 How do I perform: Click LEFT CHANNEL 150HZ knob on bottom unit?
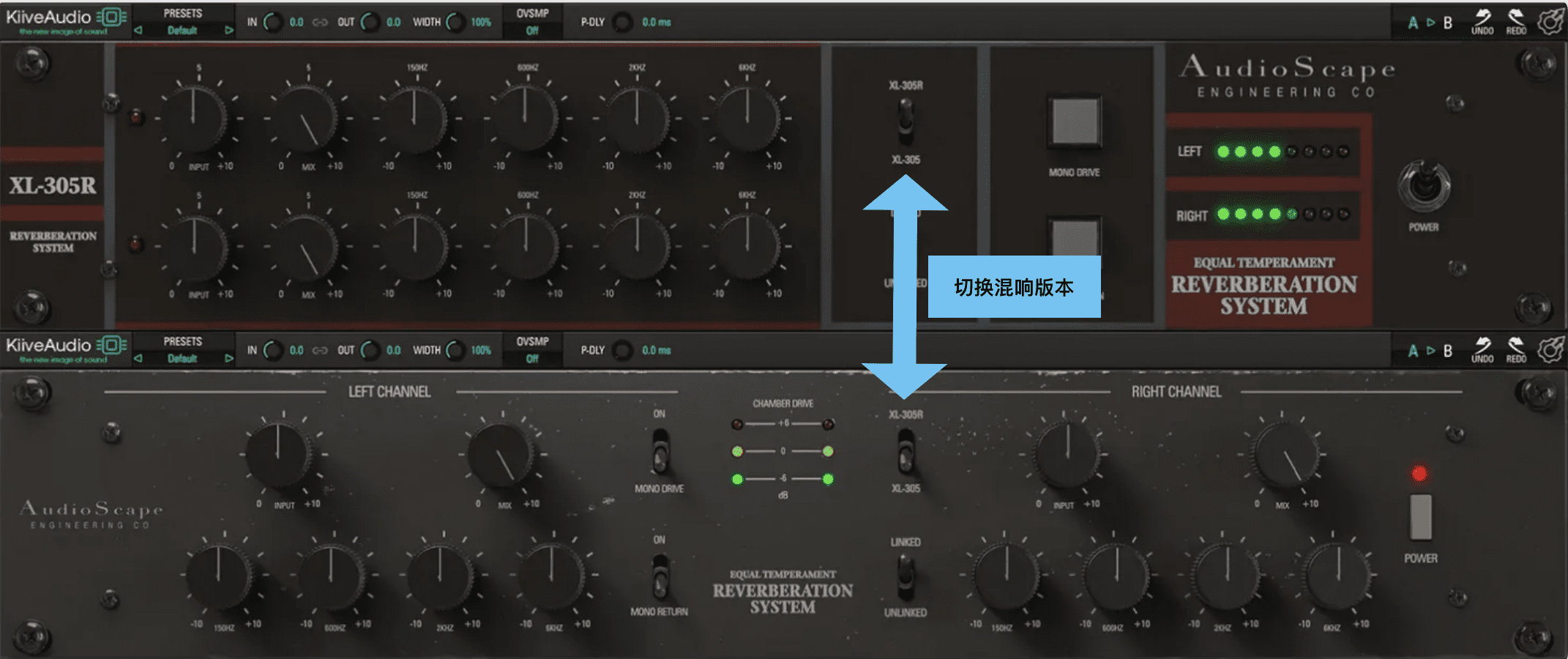coord(219,576)
